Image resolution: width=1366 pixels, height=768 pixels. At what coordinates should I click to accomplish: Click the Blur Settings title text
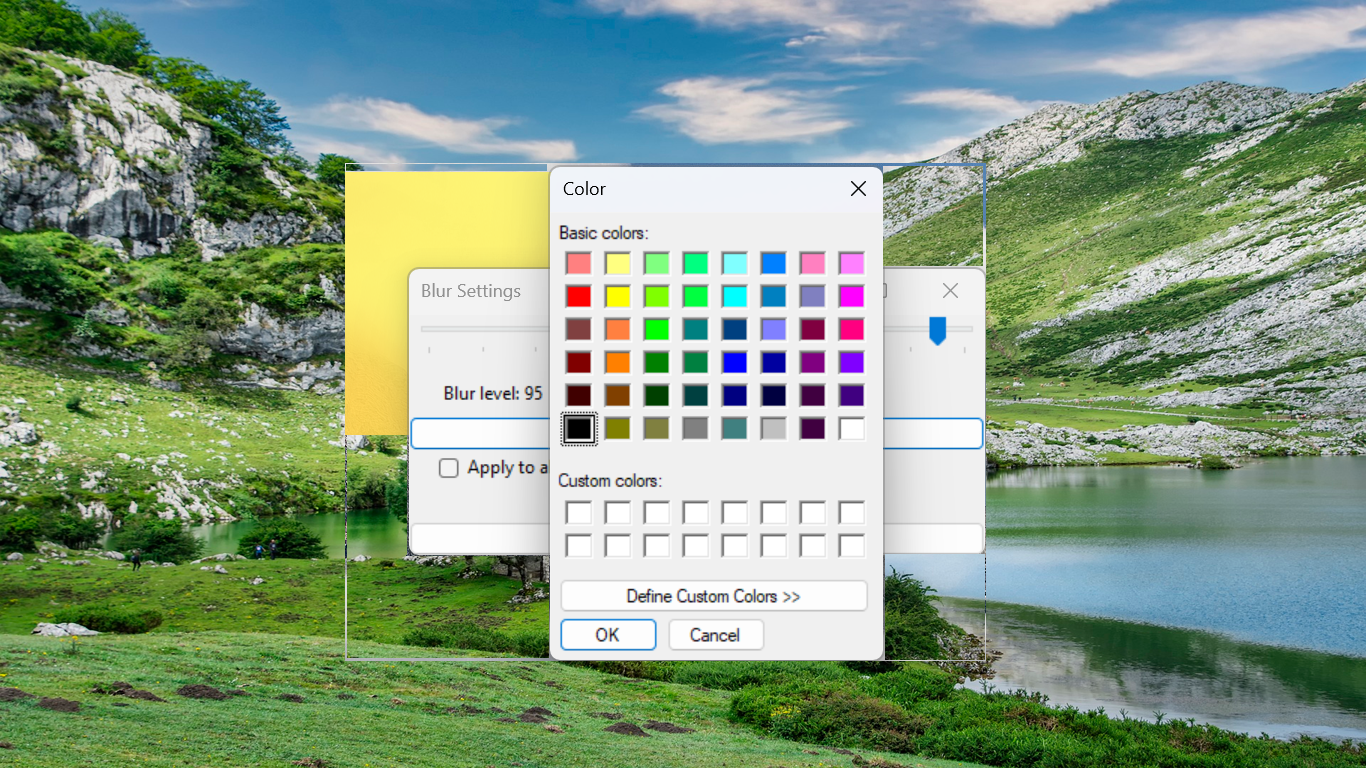pos(471,291)
